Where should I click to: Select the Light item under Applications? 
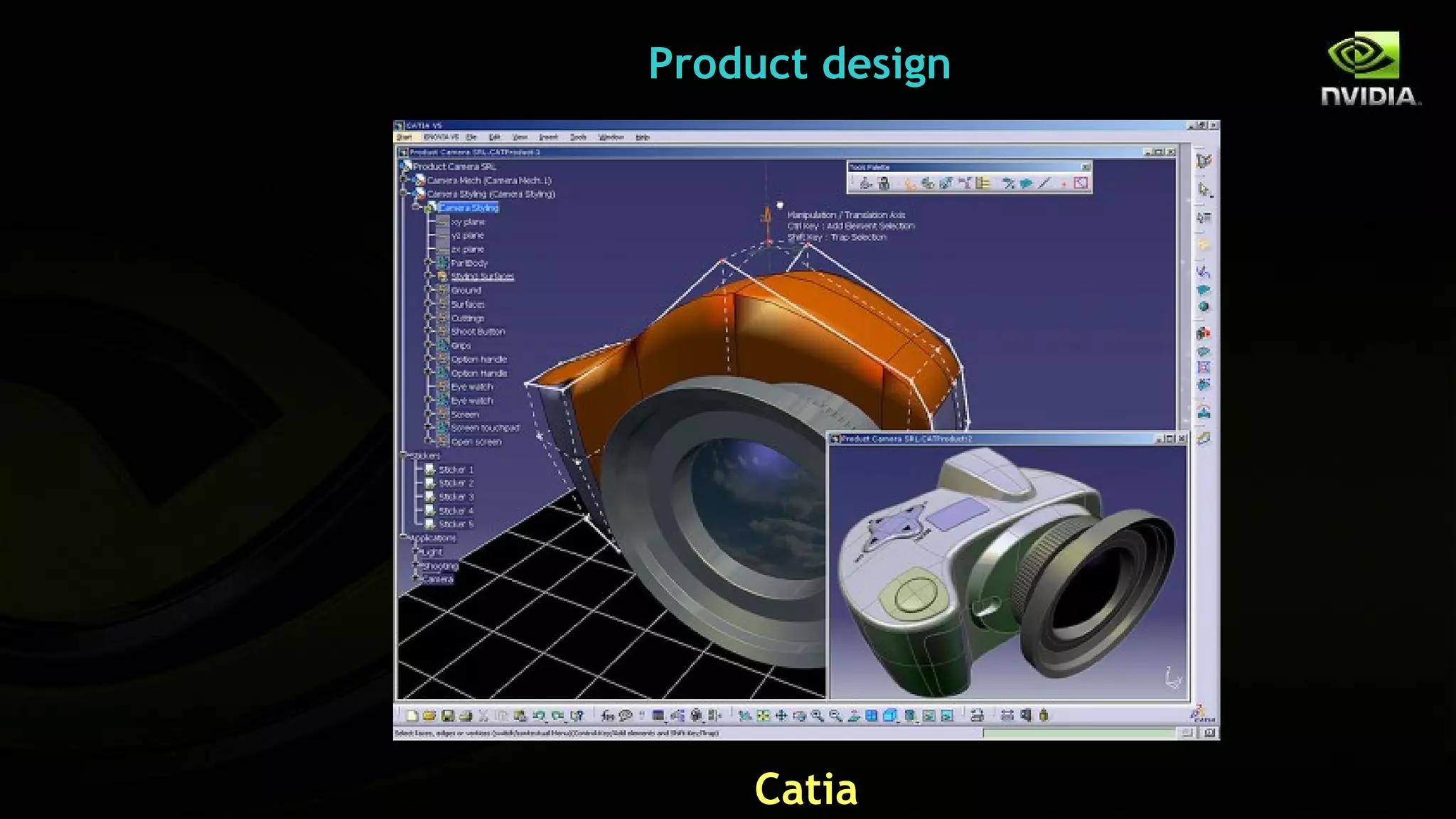(432, 552)
